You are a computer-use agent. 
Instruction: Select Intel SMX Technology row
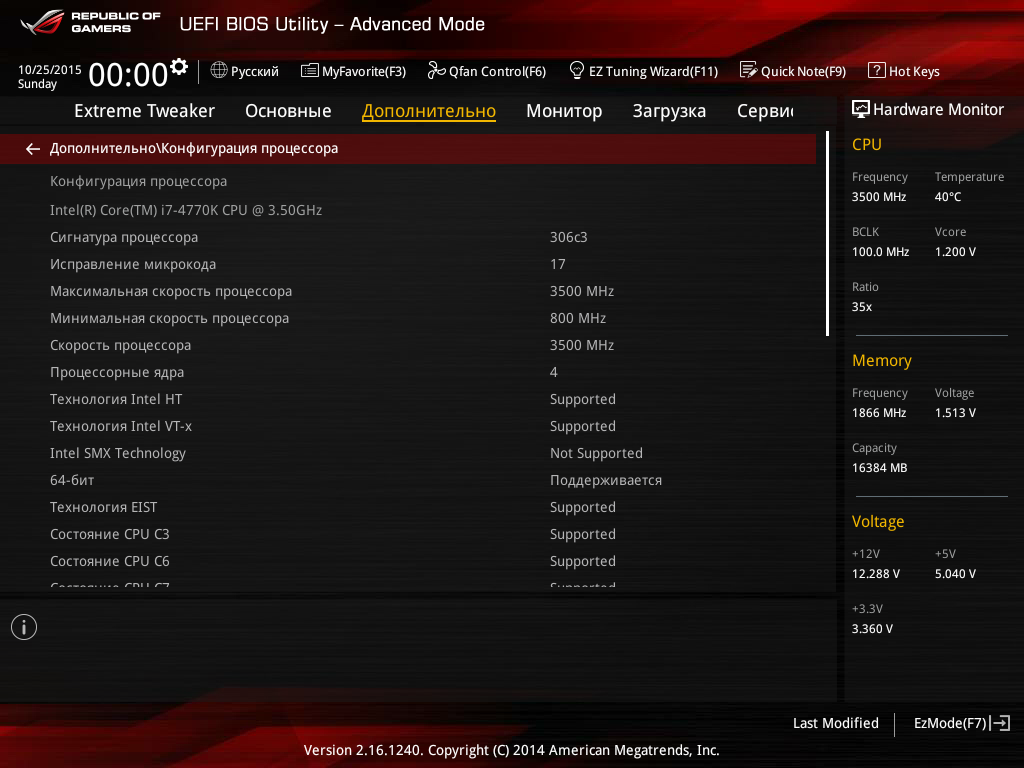[408, 453]
